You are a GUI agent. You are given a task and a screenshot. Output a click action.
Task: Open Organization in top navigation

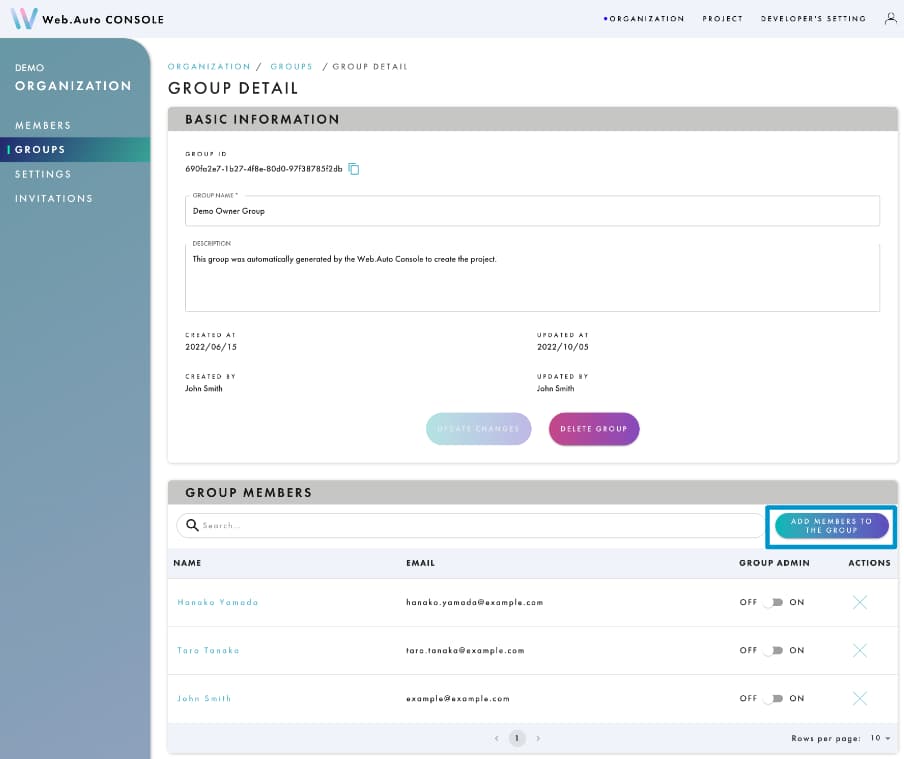tap(646, 18)
